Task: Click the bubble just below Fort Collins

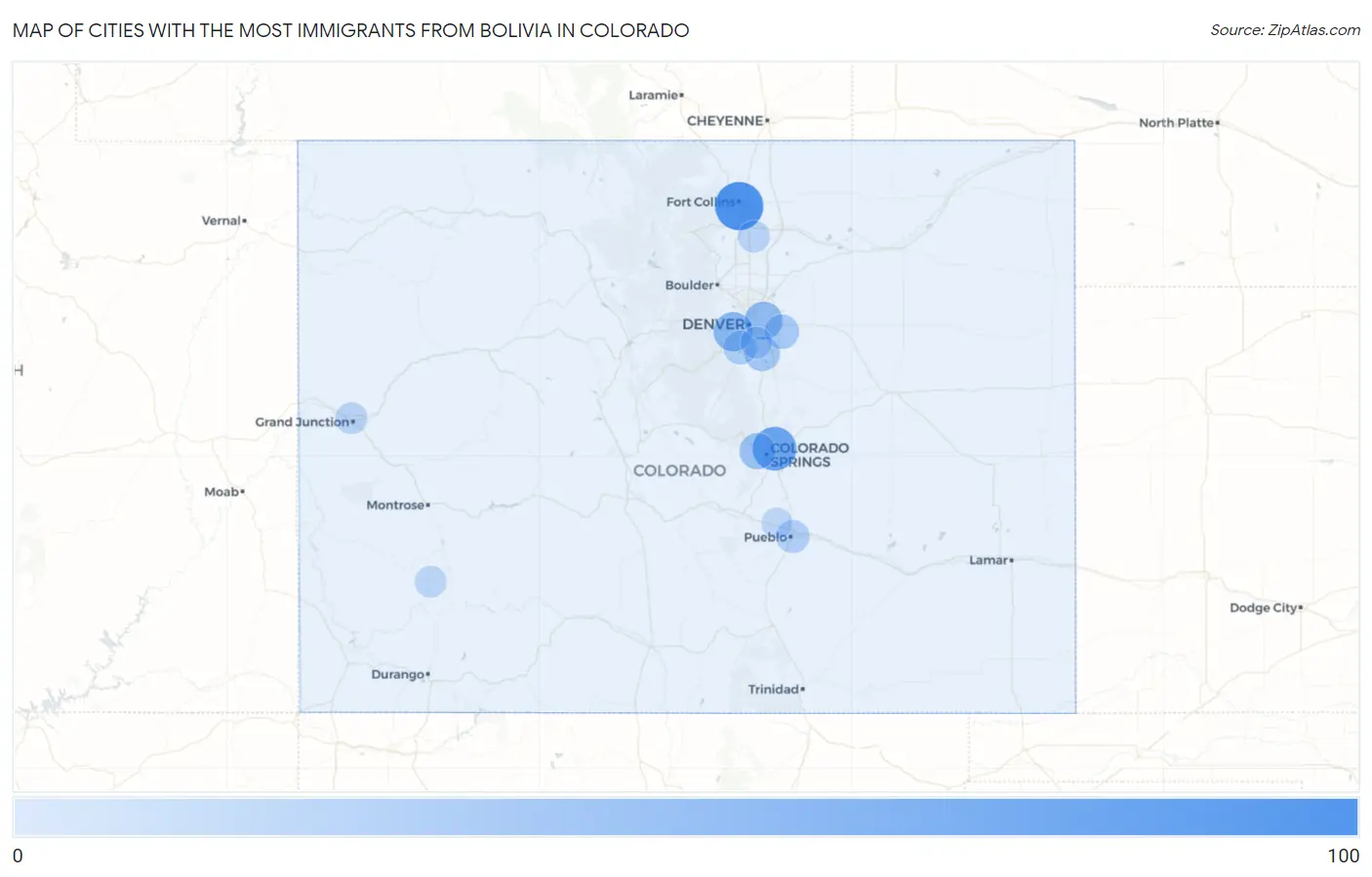Action: 753,236
